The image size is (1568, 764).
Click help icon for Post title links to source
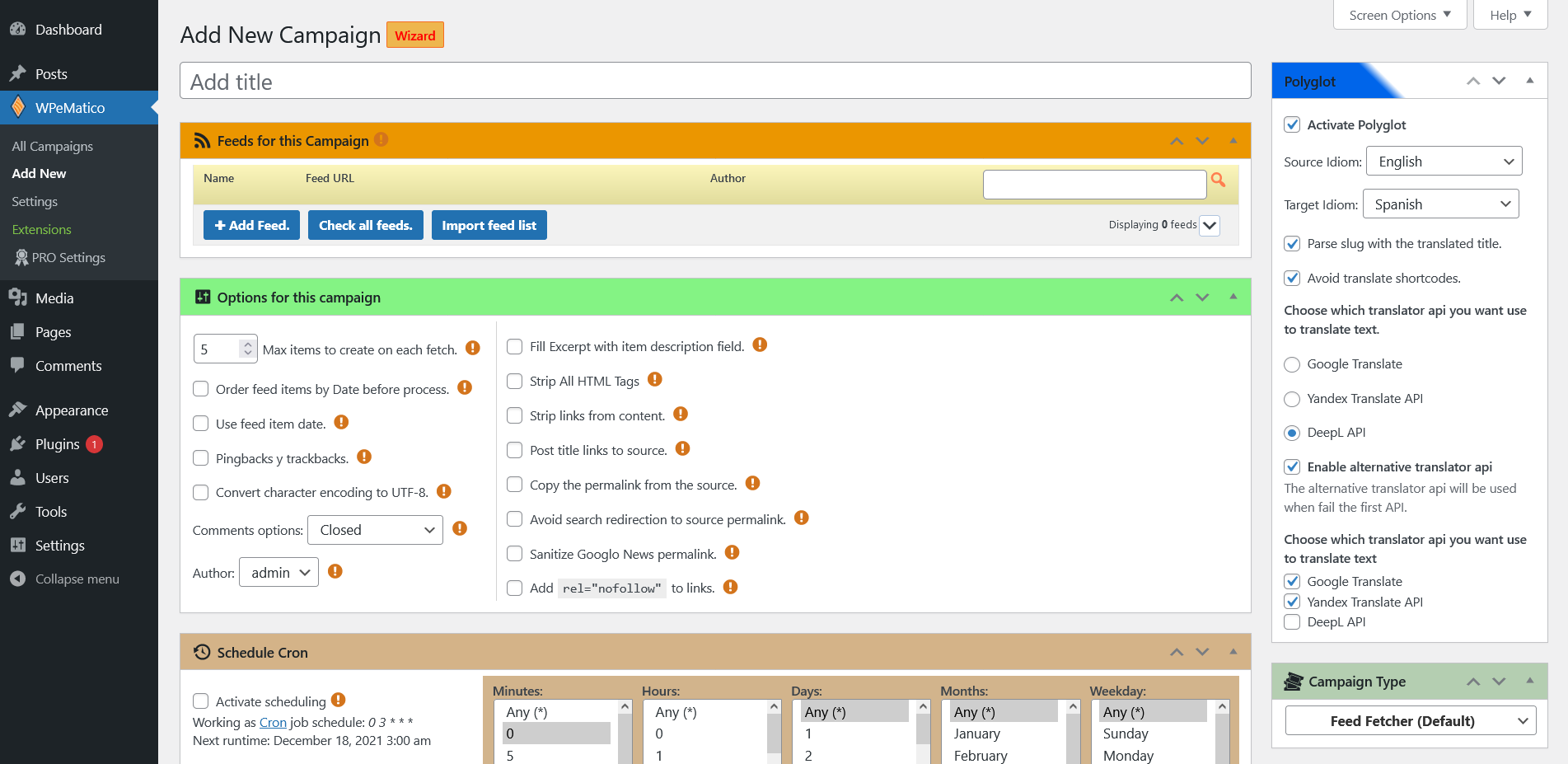pyautogui.click(x=682, y=448)
